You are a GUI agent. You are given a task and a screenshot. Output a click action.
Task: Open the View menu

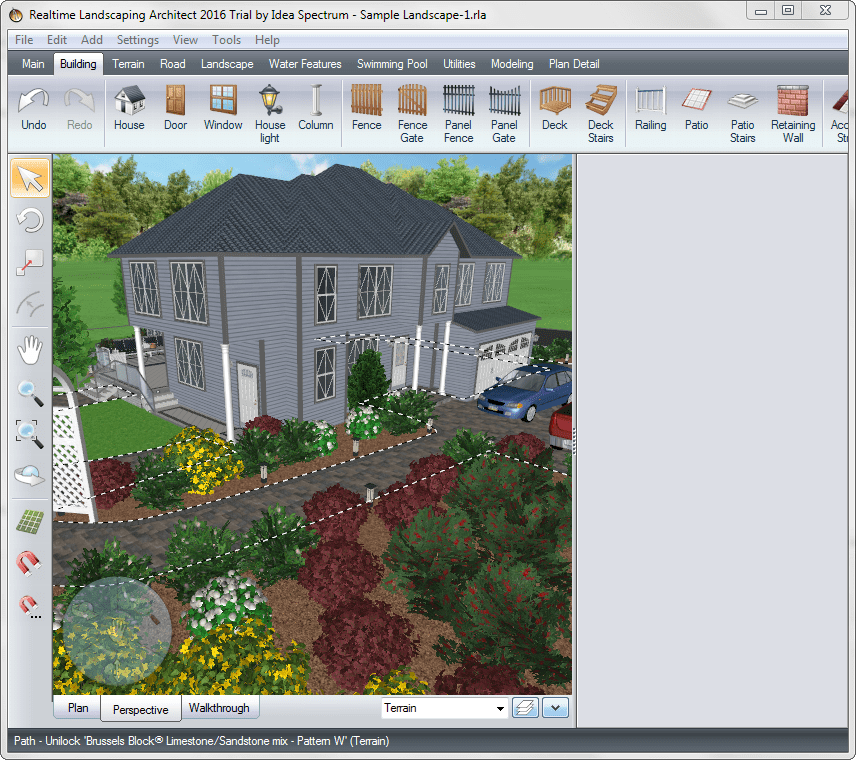pos(186,40)
